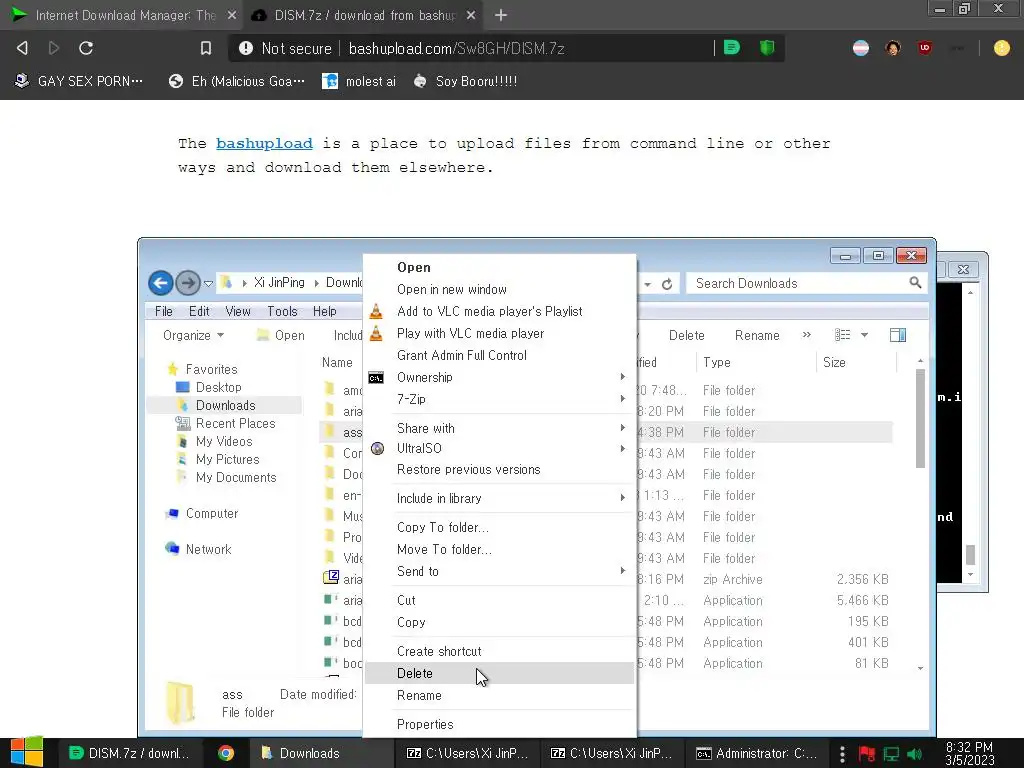This screenshot has width=1024, height=768.
Task: Click Explorer's forward arrow button
Action: pyautogui.click(x=188, y=283)
